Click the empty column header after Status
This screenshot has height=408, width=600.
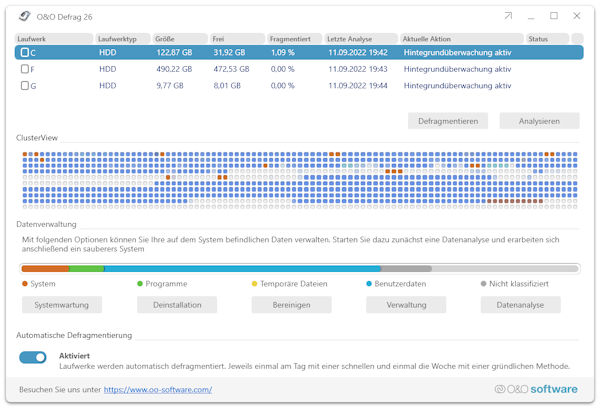click(577, 39)
